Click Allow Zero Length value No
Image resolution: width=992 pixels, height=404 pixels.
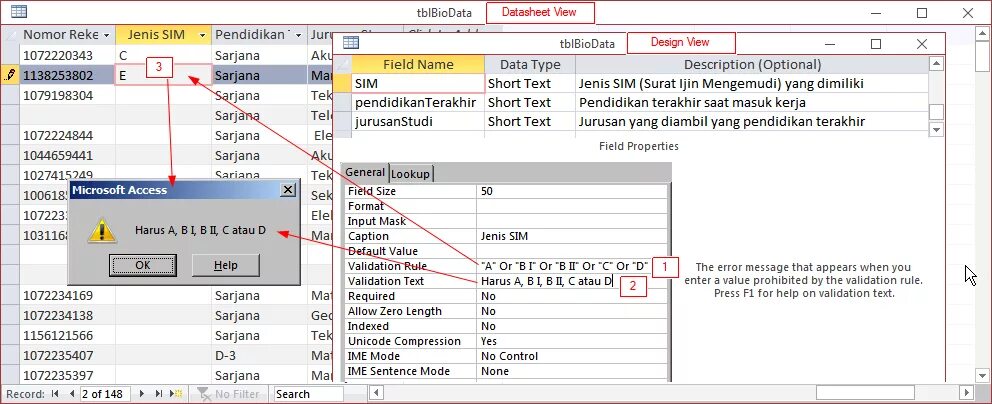pyautogui.click(x=572, y=311)
